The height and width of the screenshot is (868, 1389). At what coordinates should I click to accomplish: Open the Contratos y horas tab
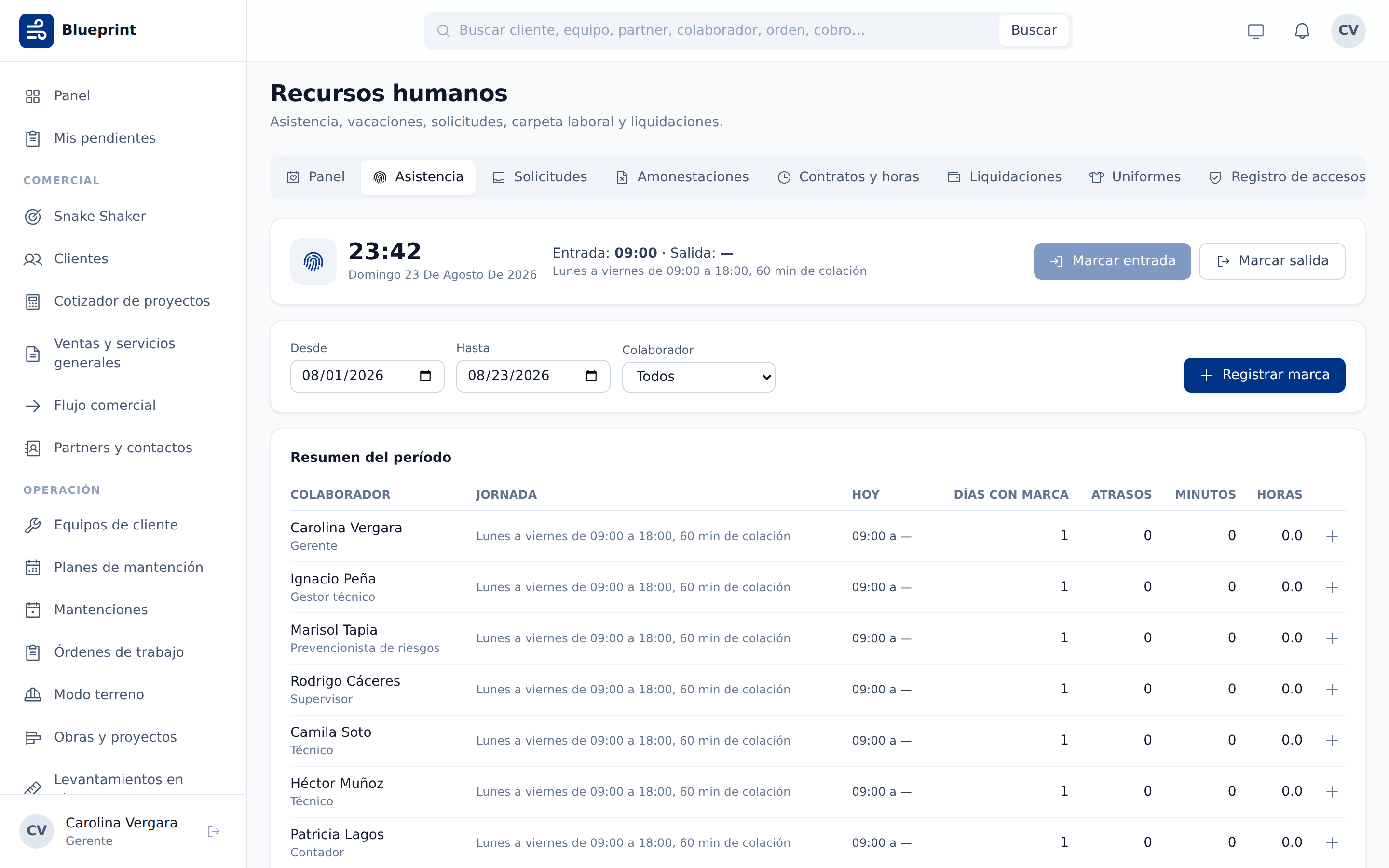coord(848,177)
